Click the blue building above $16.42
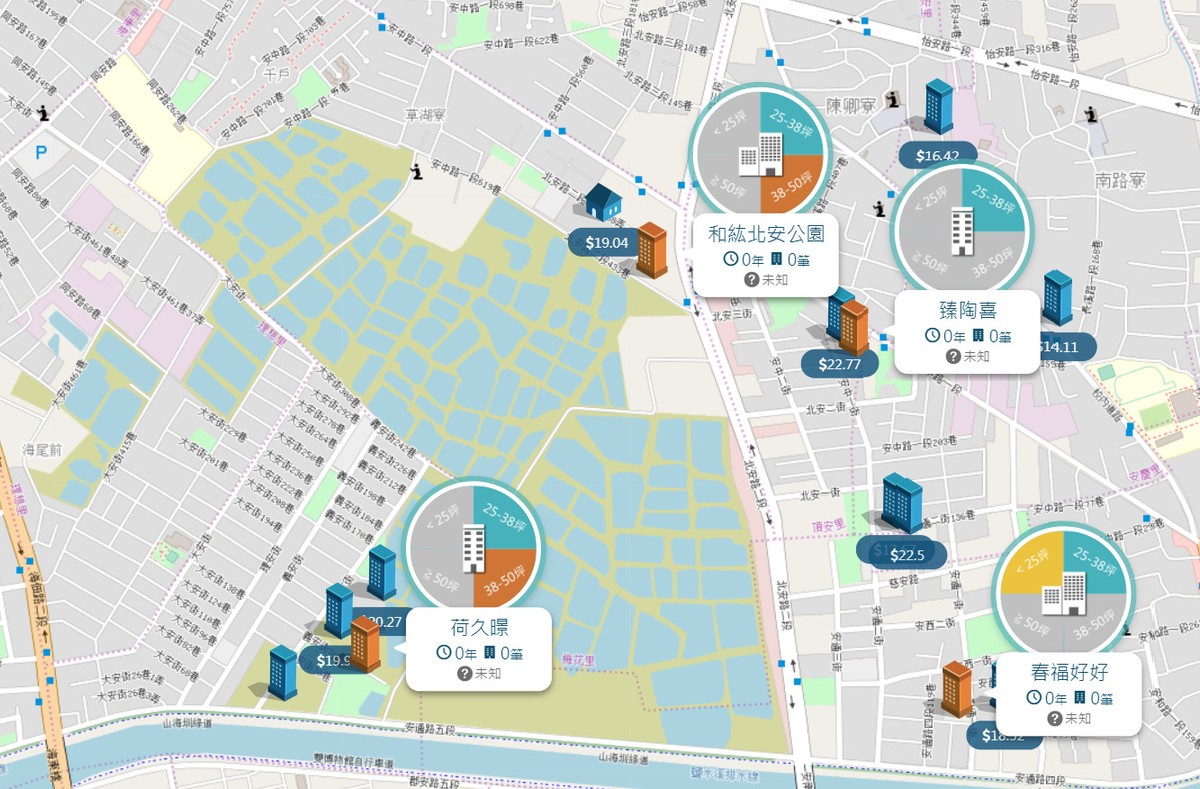The height and width of the screenshot is (789, 1200). (x=938, y=107)
